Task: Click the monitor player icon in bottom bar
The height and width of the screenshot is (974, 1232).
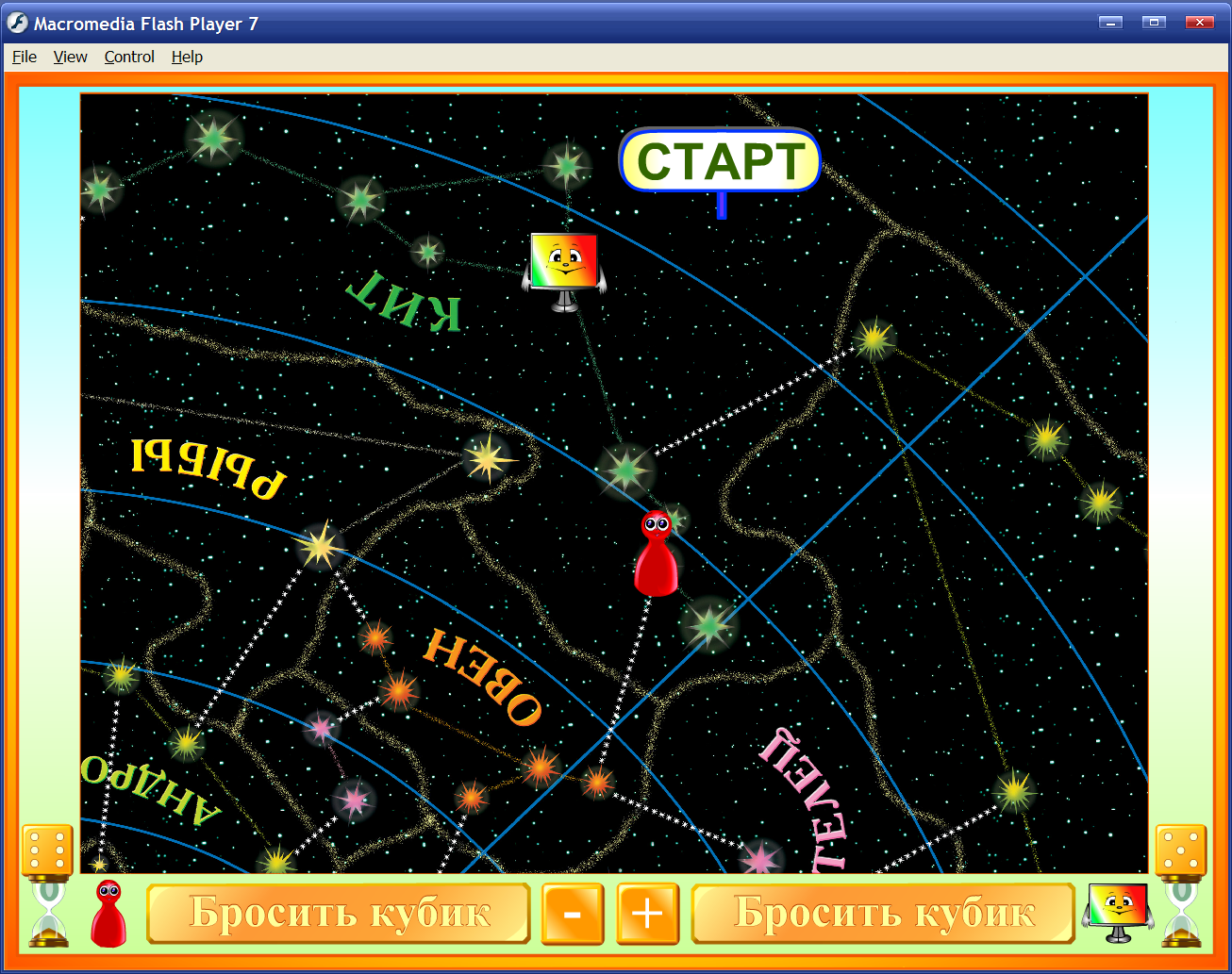Action: coord(1118,913)
